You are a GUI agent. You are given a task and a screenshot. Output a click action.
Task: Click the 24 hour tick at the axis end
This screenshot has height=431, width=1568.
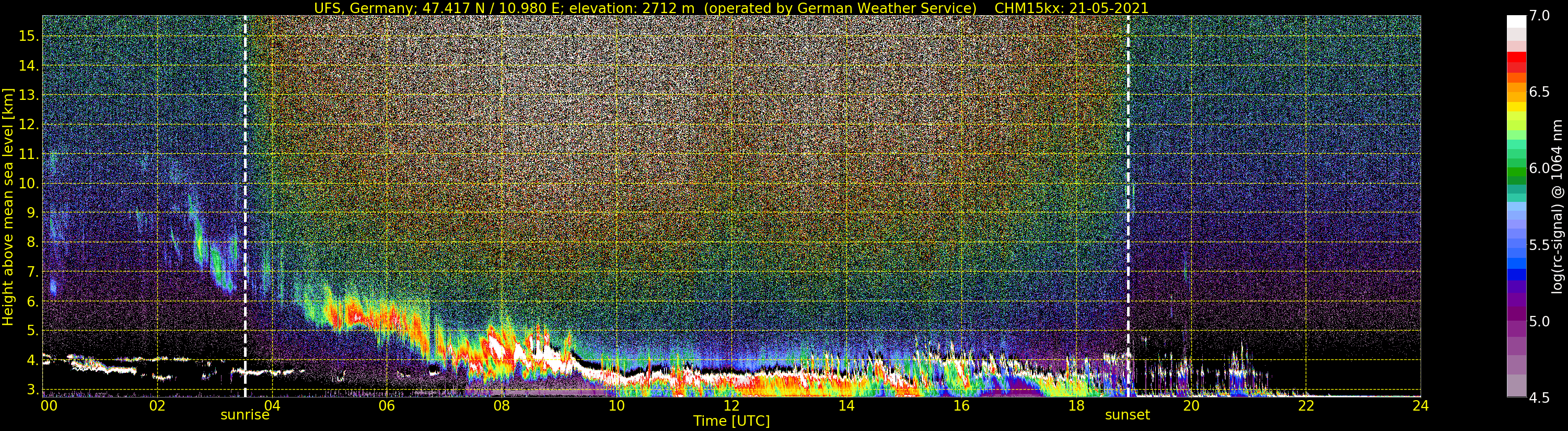(1420, 405)
